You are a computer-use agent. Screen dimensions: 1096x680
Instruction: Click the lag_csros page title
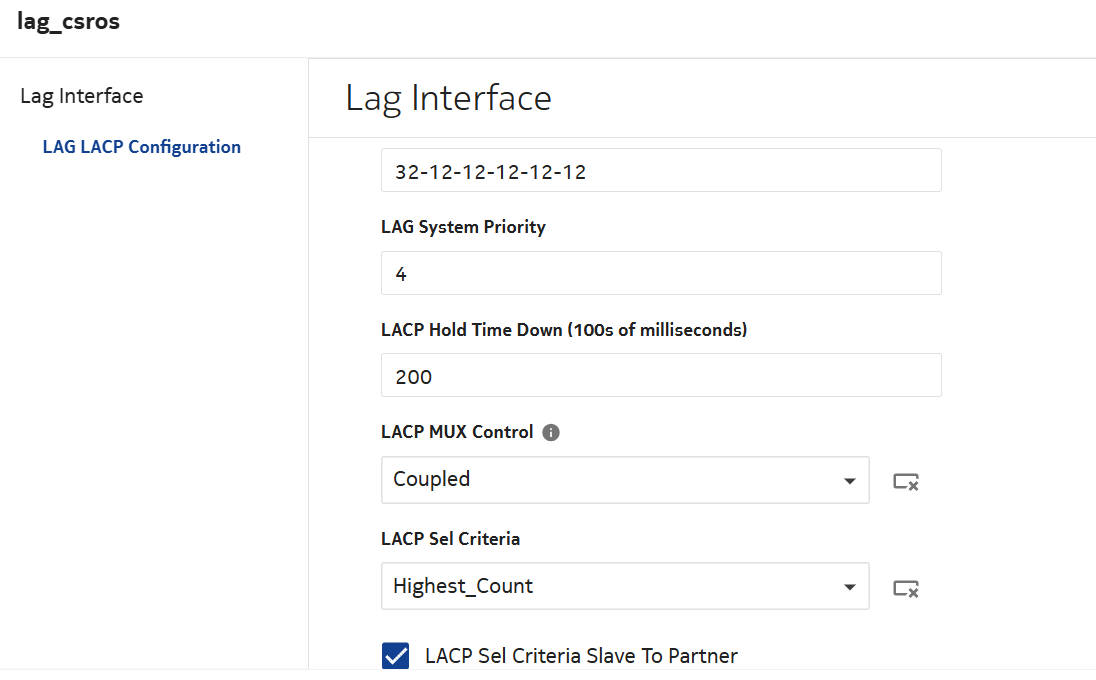coord(69,21)
